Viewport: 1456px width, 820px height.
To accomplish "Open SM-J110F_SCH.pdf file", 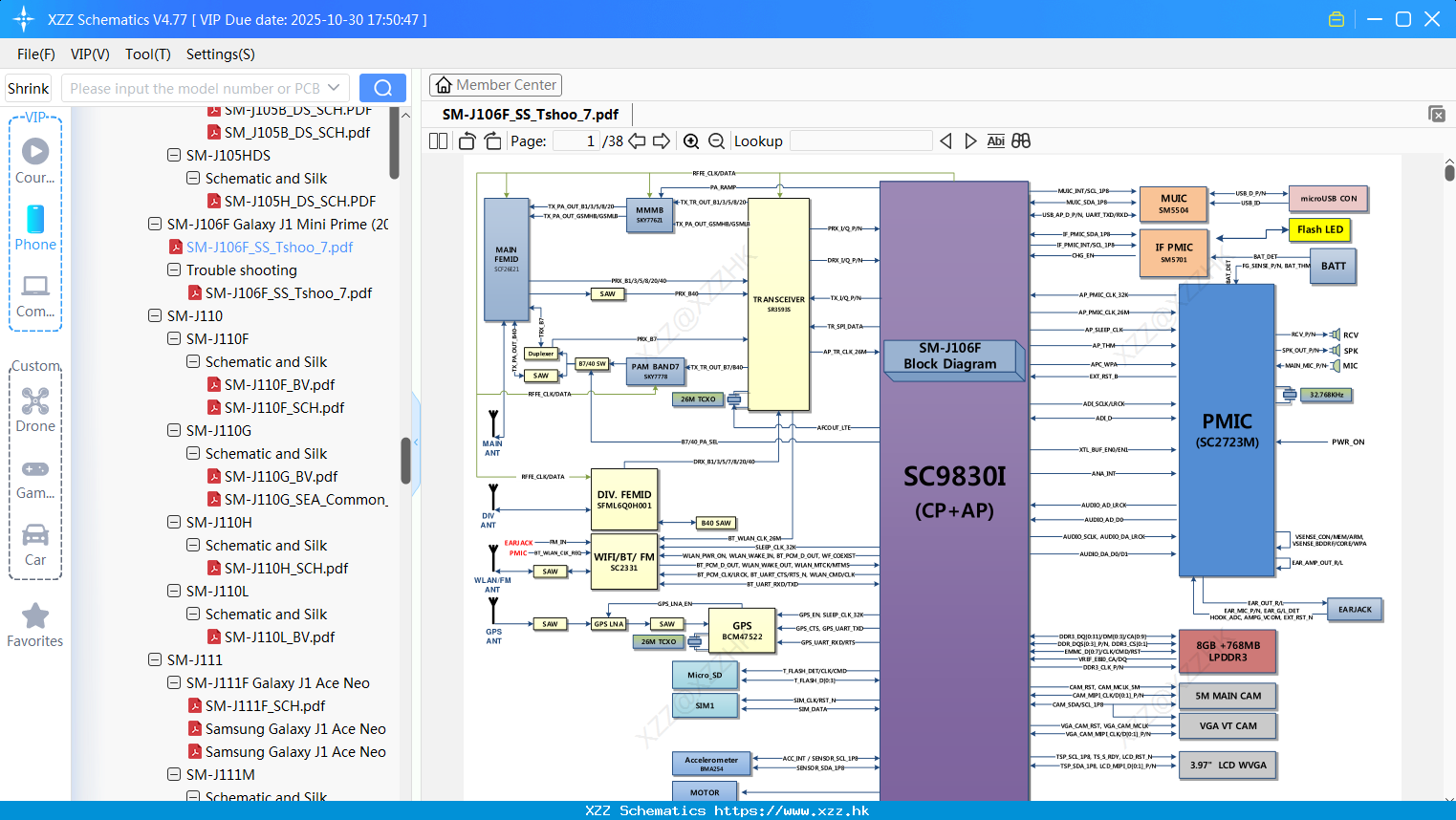I will [284, 407].
